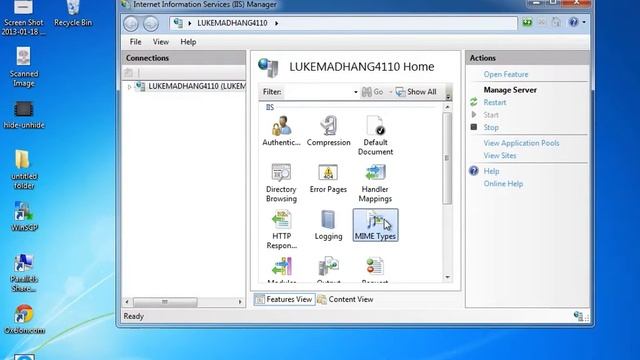Image resolution: width=640 pixels, height=360 pixels.
Task: Open the Error Pages feature
Action: (x=328, y=178)
